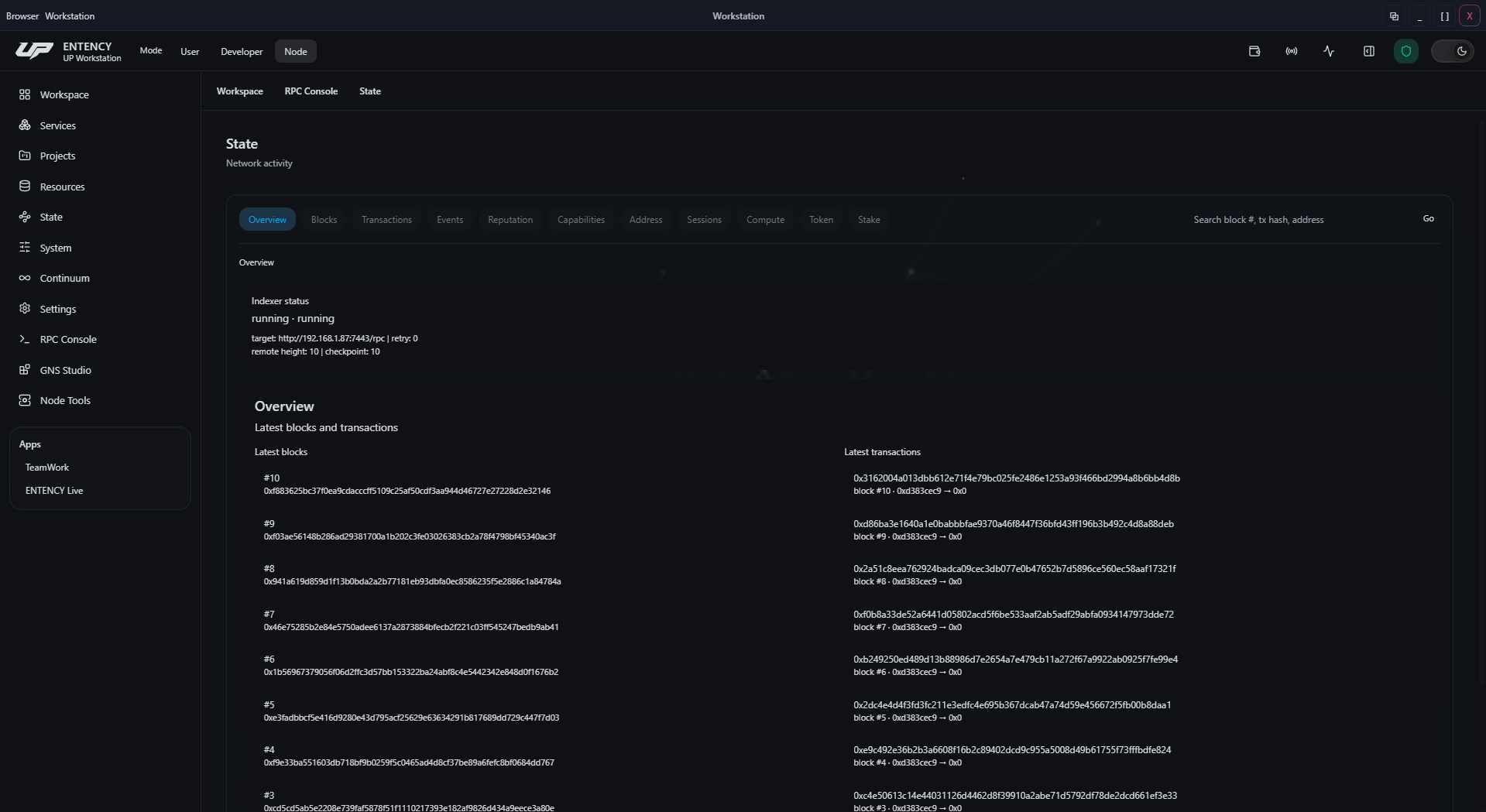Click the overlapping windows icon in title bar
Screen dimensions: 1486x812
click(x=1394, y=15)
